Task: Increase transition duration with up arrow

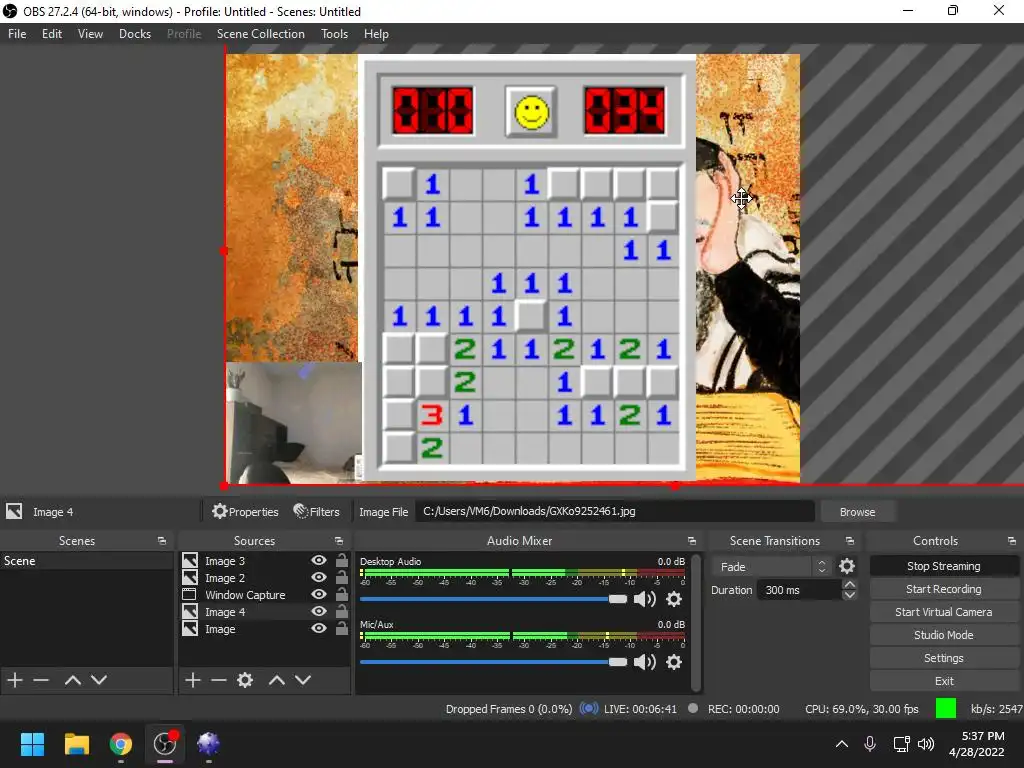Action: 850,584
